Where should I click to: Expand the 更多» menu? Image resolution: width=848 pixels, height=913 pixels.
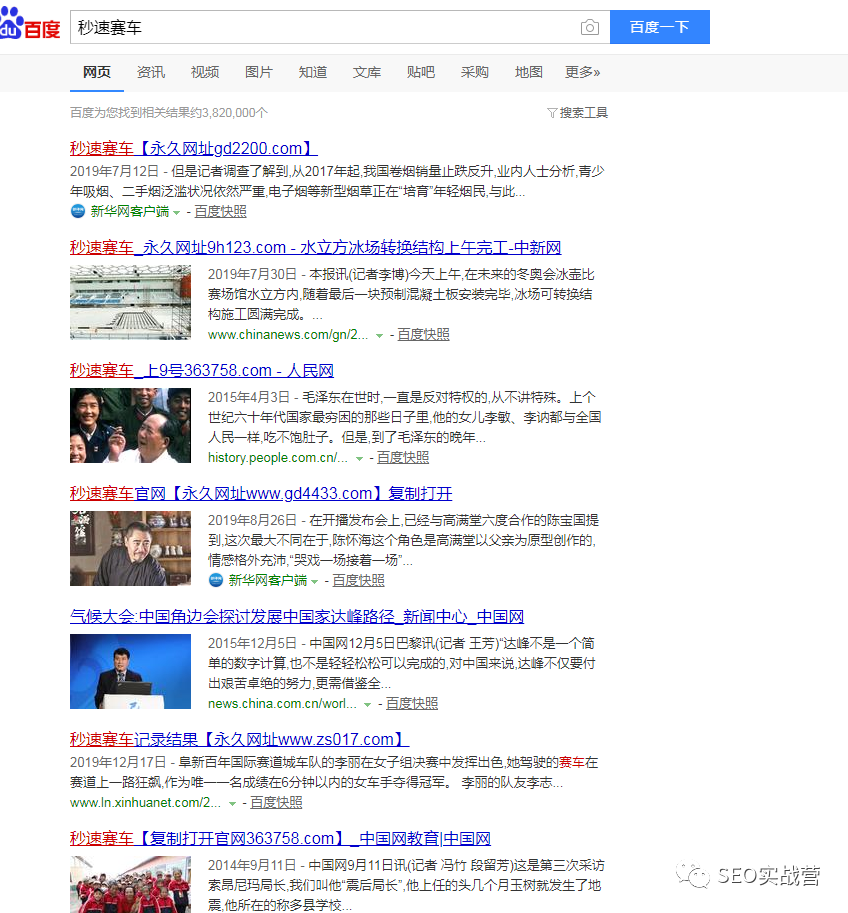coord(582,72)
